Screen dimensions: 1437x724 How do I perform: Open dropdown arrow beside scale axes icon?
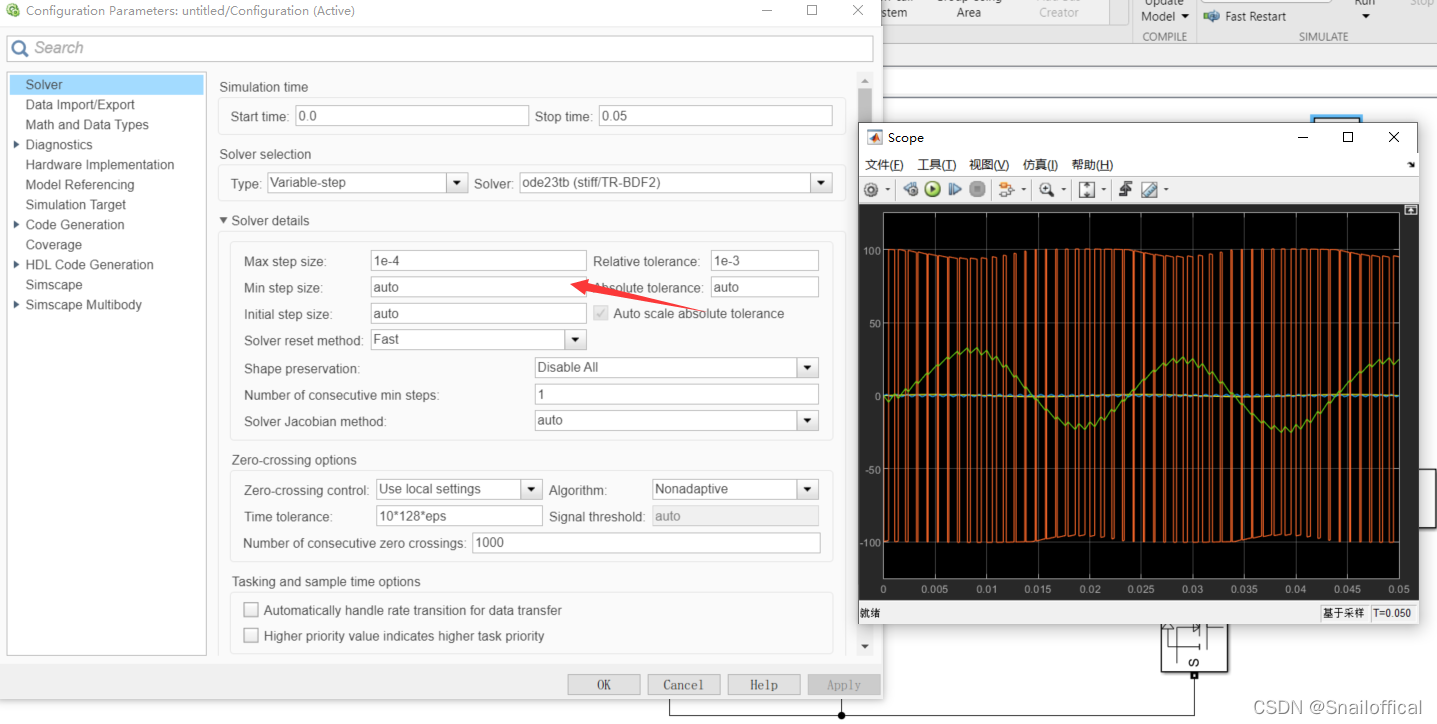[1104, 190]
